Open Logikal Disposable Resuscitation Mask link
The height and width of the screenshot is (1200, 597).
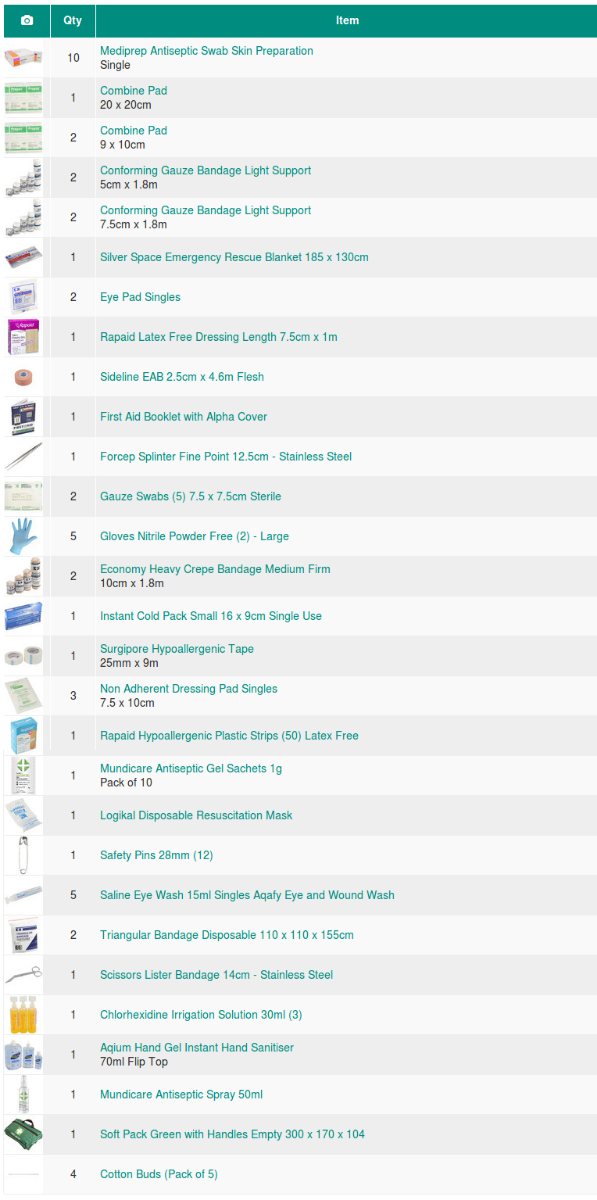pos(196,815)
